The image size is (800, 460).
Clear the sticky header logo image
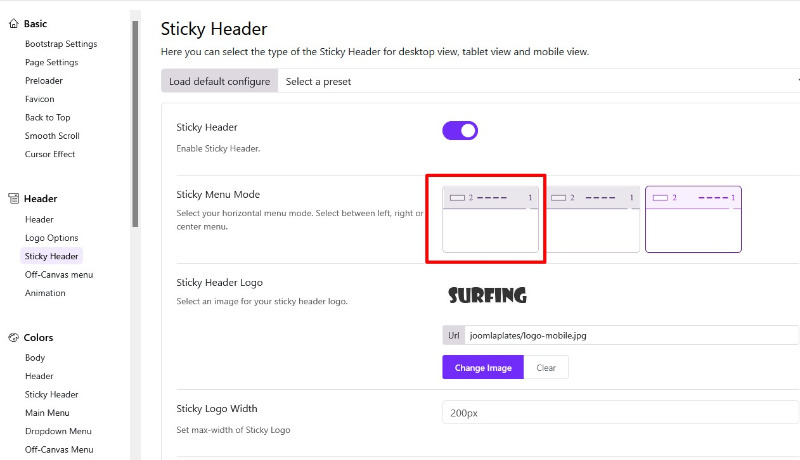(546, 368)
